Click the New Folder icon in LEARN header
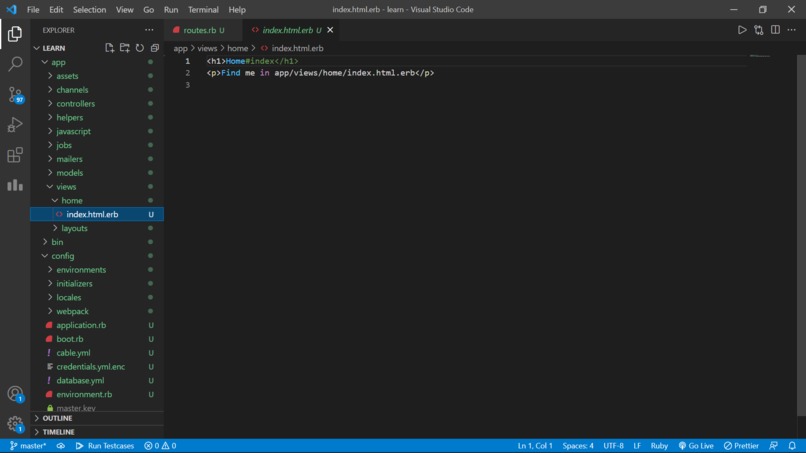The height and width of the screenshot is (453, 806). 124,48
